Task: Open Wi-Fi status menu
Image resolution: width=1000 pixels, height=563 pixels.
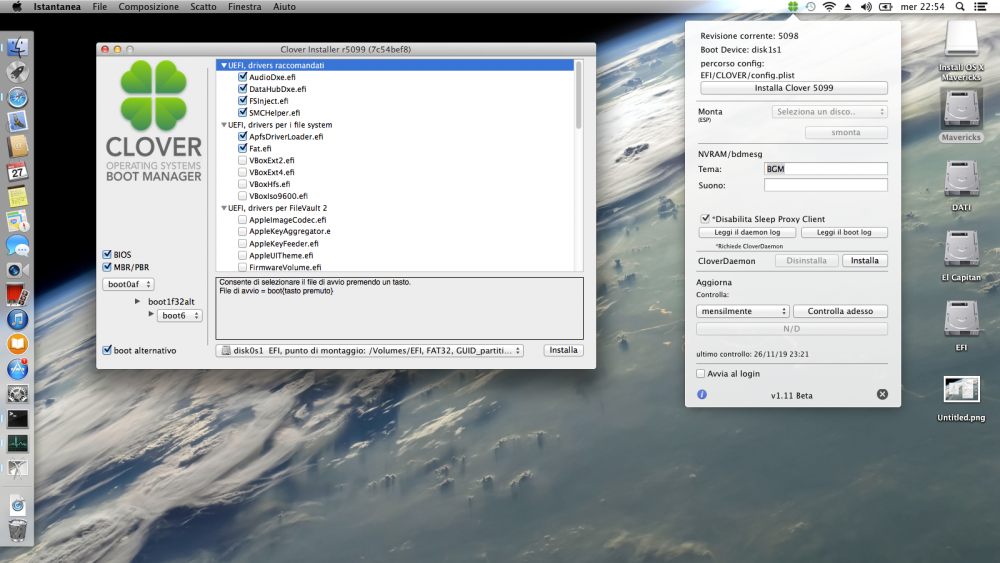Action: coord(829,6)
